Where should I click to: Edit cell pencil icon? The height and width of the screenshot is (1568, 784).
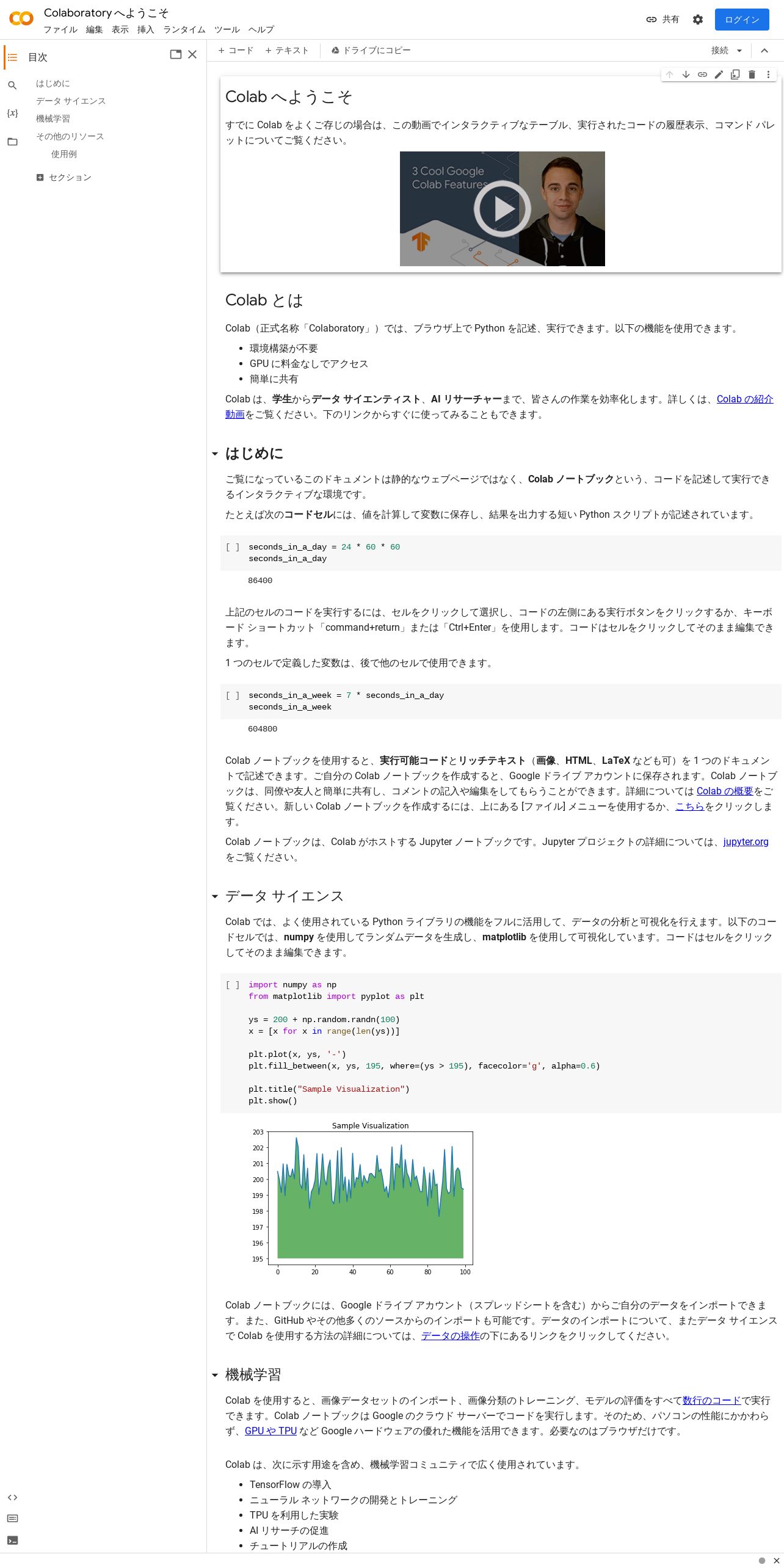click(719, 74)
